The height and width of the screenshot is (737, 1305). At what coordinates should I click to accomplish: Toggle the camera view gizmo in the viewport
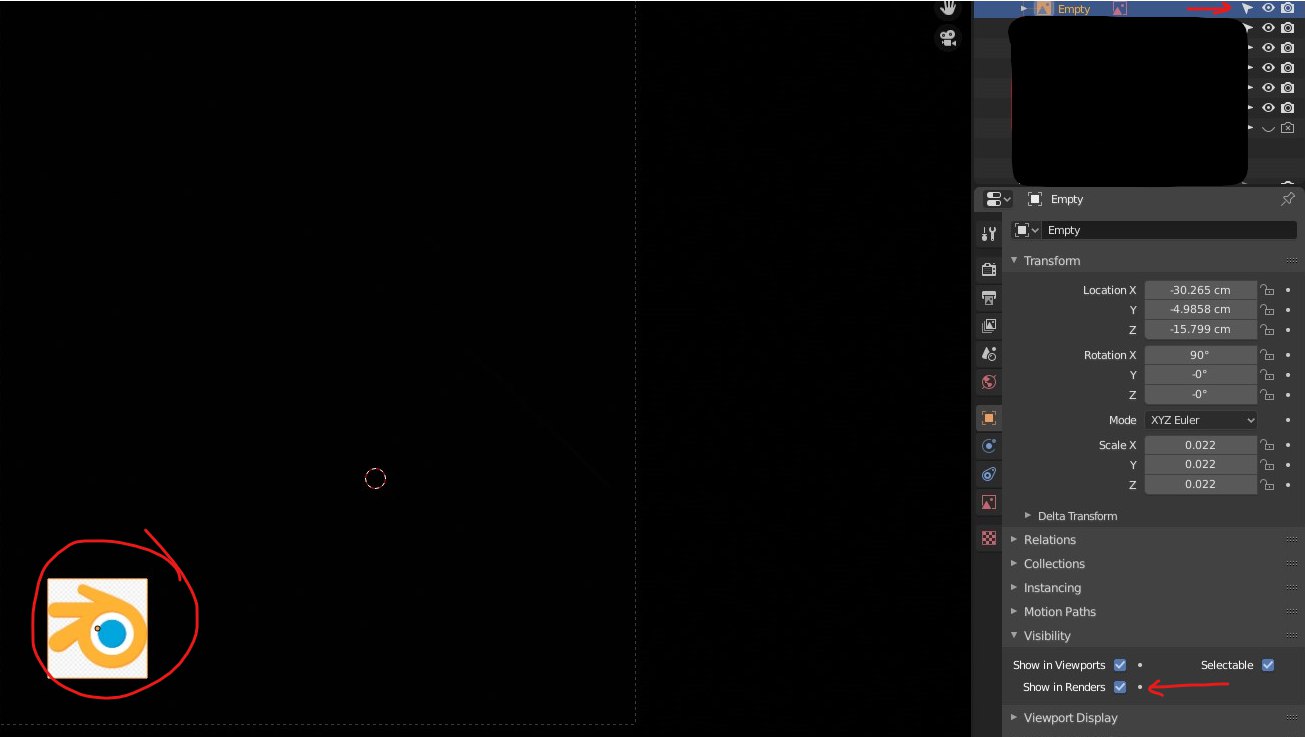947,39
